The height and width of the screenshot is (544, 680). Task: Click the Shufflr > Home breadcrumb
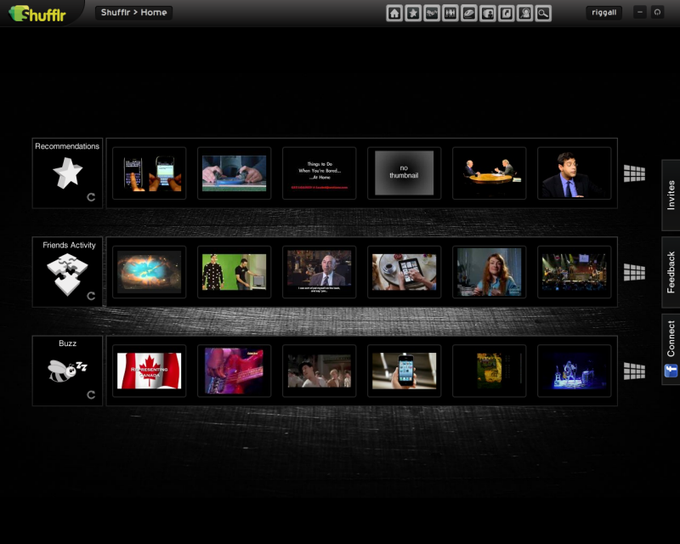(134, 13)
